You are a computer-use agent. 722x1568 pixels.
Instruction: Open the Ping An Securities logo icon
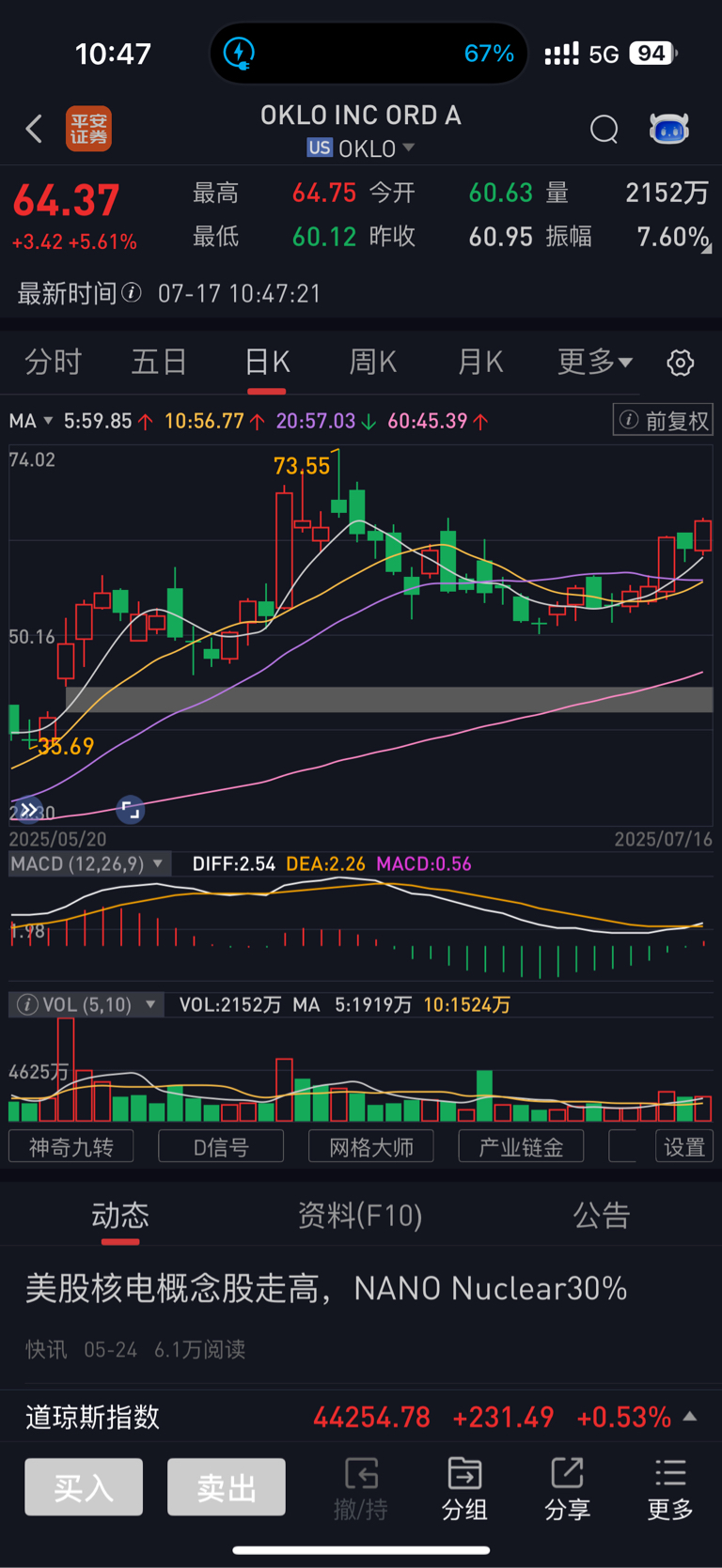tap(88, 129)
